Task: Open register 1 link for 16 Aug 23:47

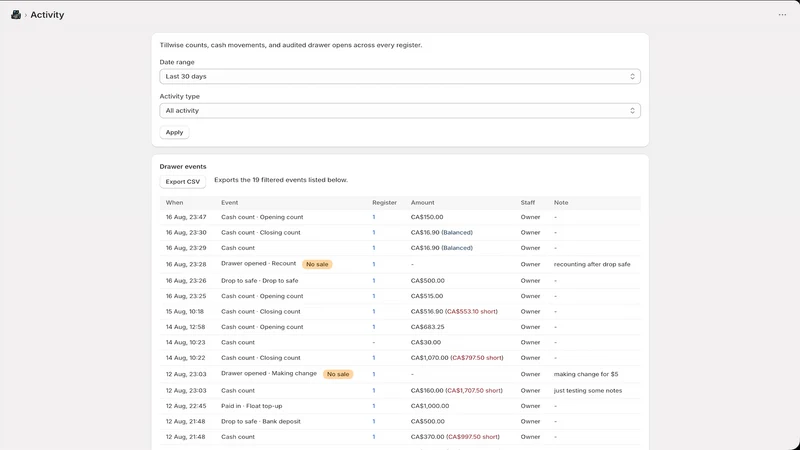Action: tap(373, 217)
